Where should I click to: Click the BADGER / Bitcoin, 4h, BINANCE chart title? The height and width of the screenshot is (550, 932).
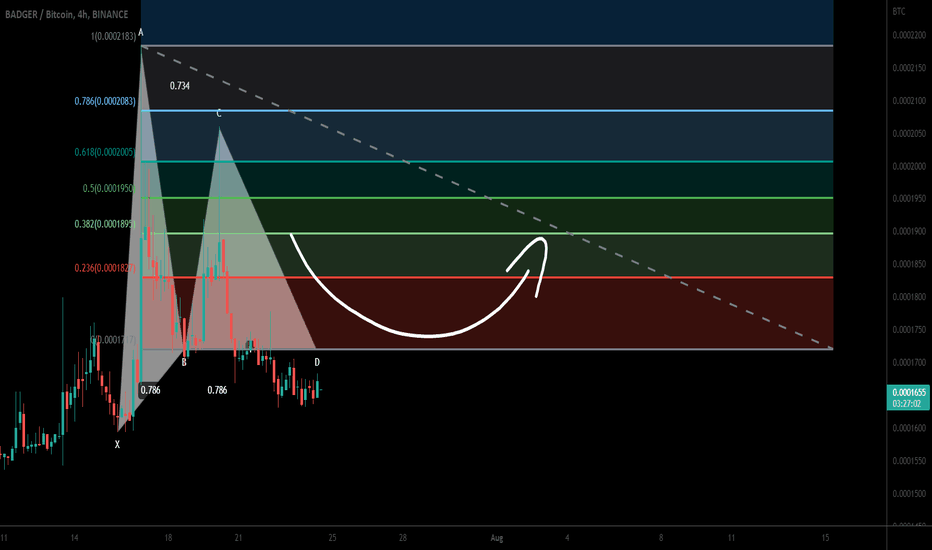[x=67, y=14]
